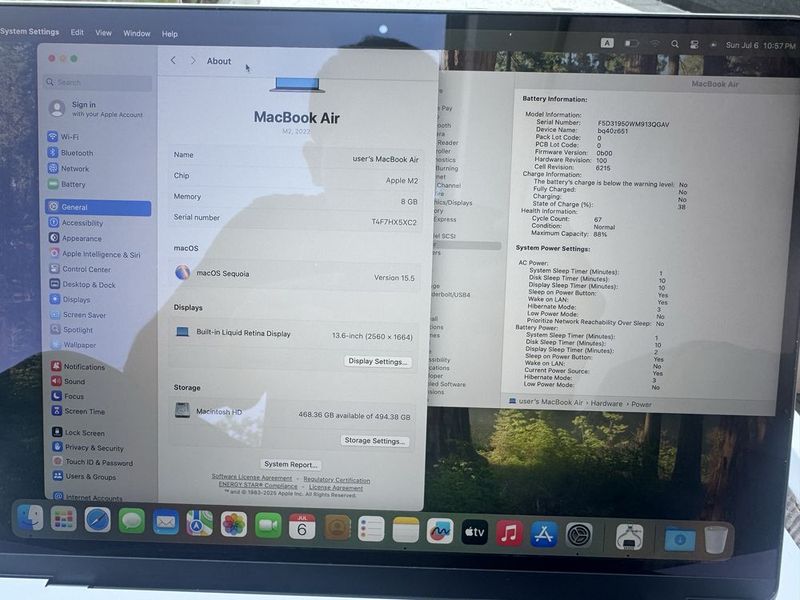This screenshot has height=600, width=800.
Task: Launch Safari from the Dock
Action: point(97,521)
